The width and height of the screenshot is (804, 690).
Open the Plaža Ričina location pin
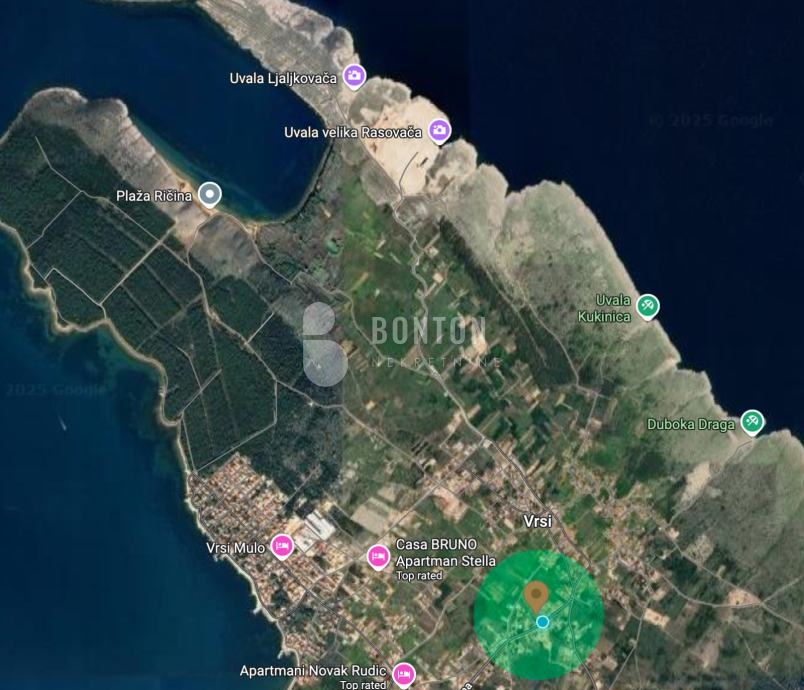[x=210, y=194]
